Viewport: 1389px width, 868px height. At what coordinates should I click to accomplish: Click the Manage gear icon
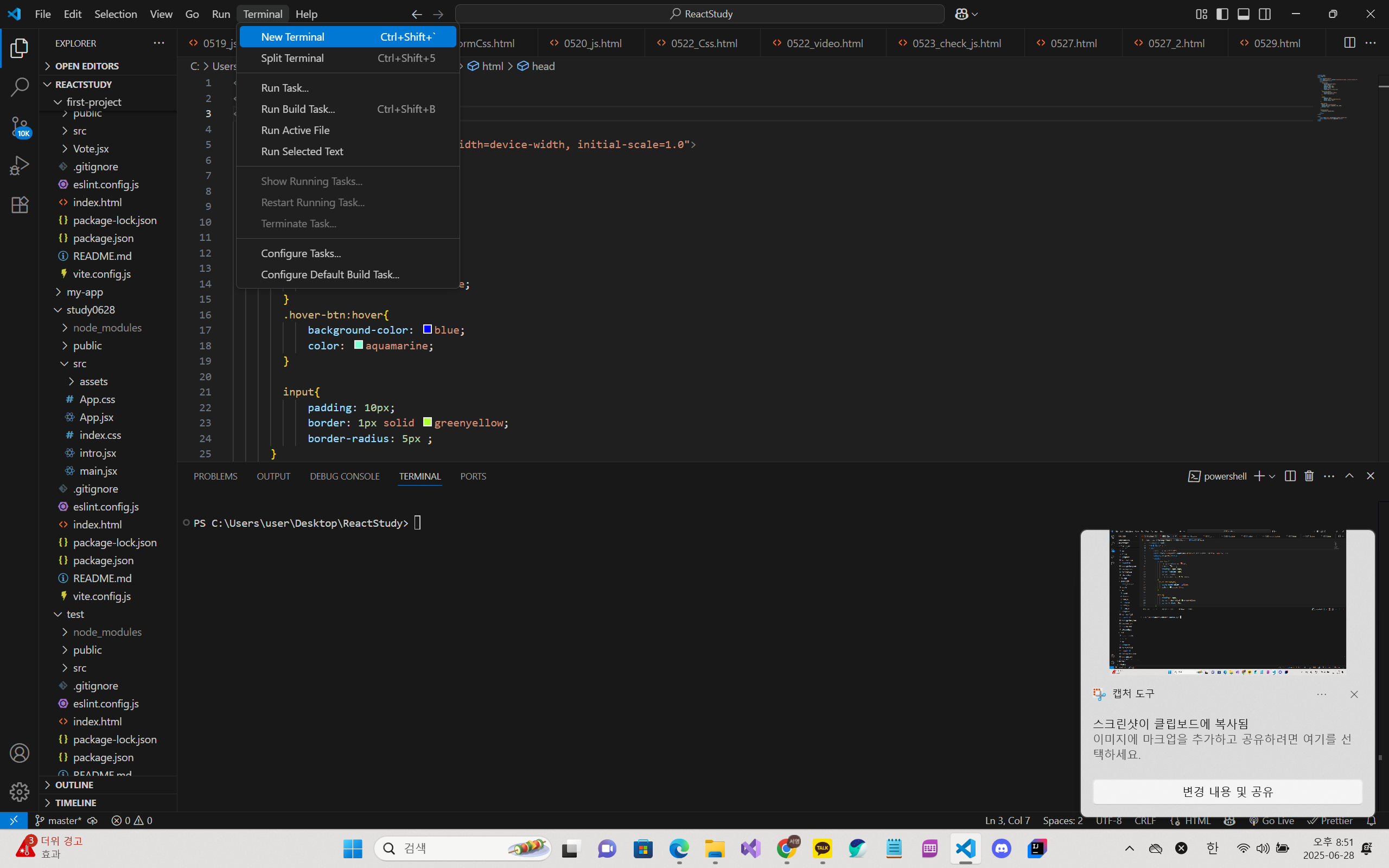coord(20,792)
